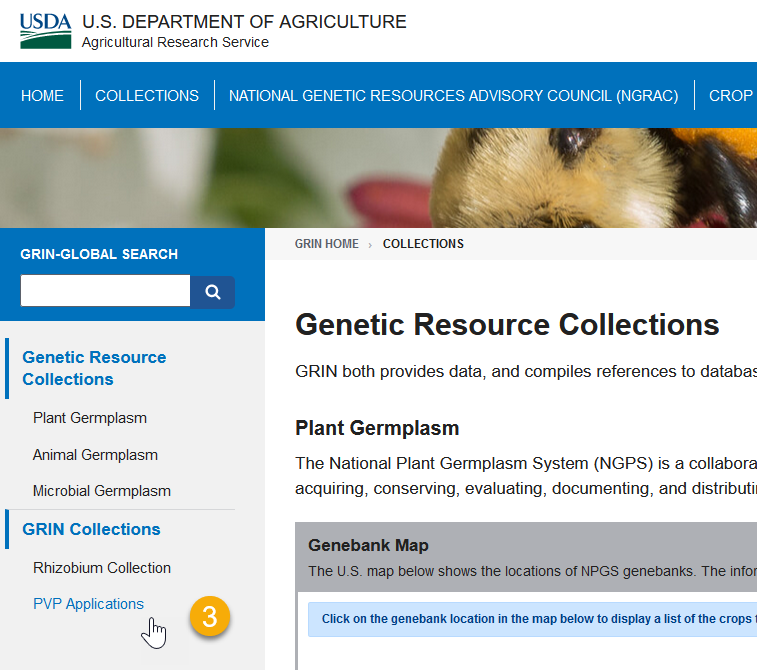The width and height of the screenshot is (757, 670).
Task: Click the Plant Germplasm section heading
Action: click(x=377, y=428)
